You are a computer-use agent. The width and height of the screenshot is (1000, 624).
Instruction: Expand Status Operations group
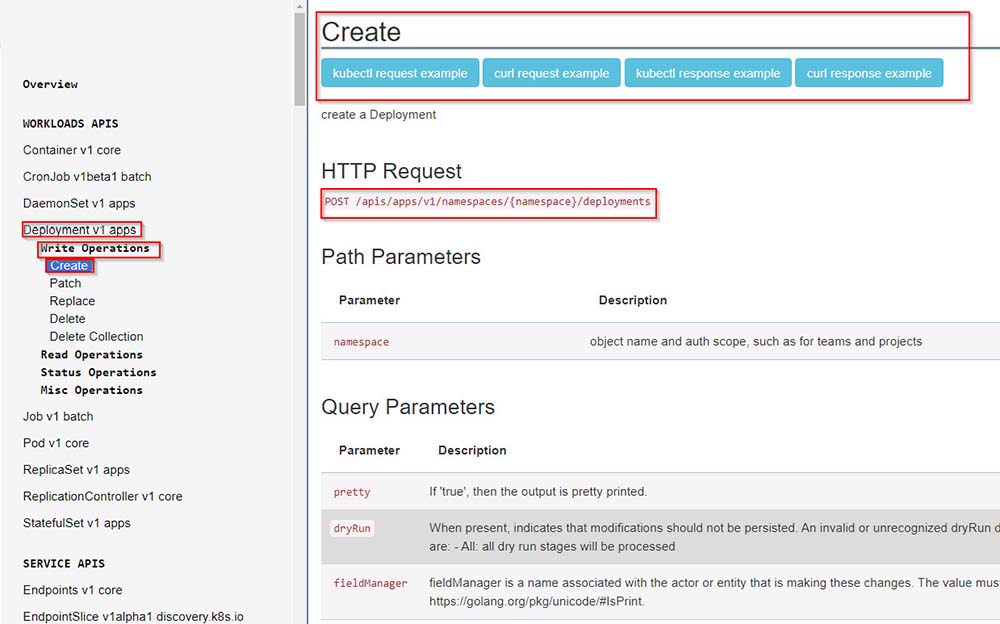point(98,372)
